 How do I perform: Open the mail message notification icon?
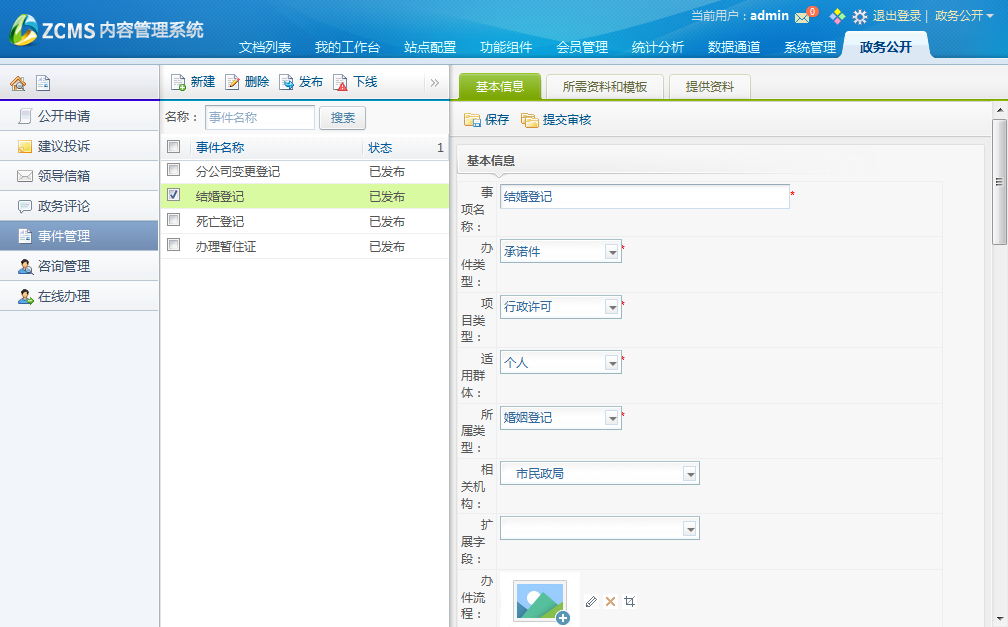[x=802, y=17]
